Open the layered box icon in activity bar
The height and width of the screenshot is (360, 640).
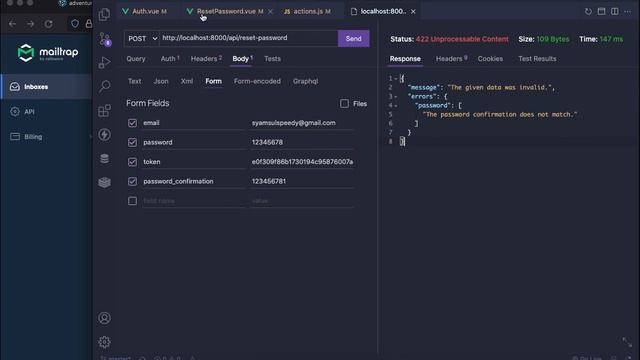pos(104,182)
